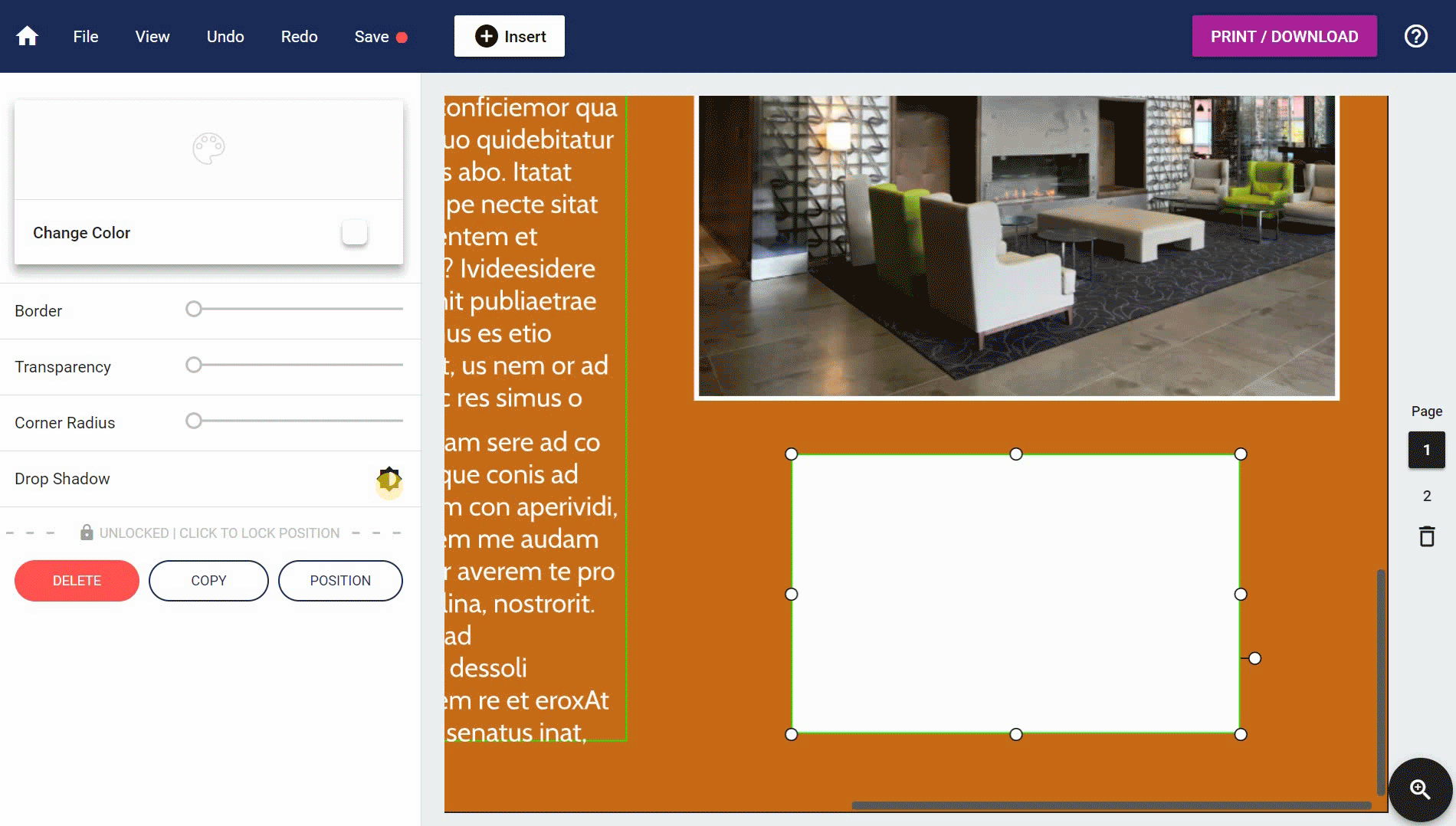Open the zoom magnifier button
Screen dimensions: 1456x826
[x=1420, y=790]
